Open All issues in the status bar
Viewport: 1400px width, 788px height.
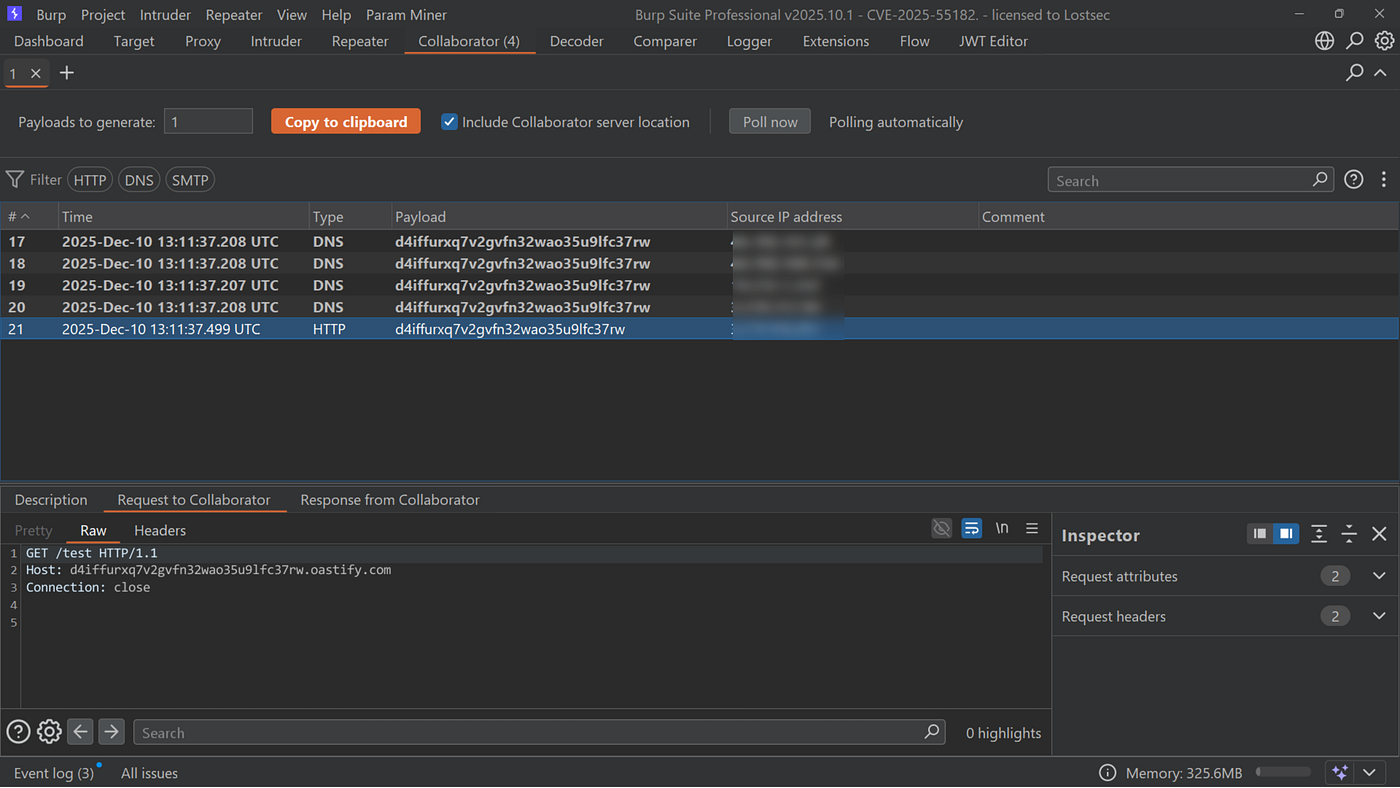pyautogui.click(x=149, y=773)
